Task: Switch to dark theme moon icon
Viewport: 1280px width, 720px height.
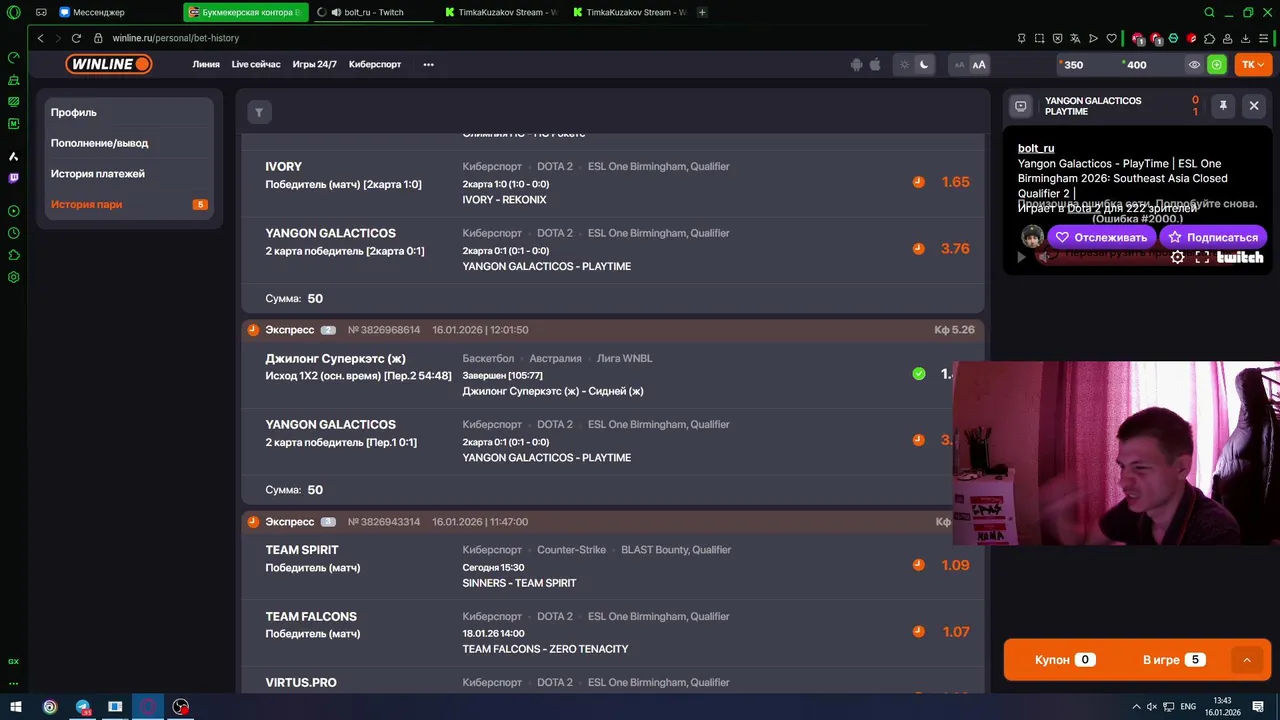Action: [924, 65]
